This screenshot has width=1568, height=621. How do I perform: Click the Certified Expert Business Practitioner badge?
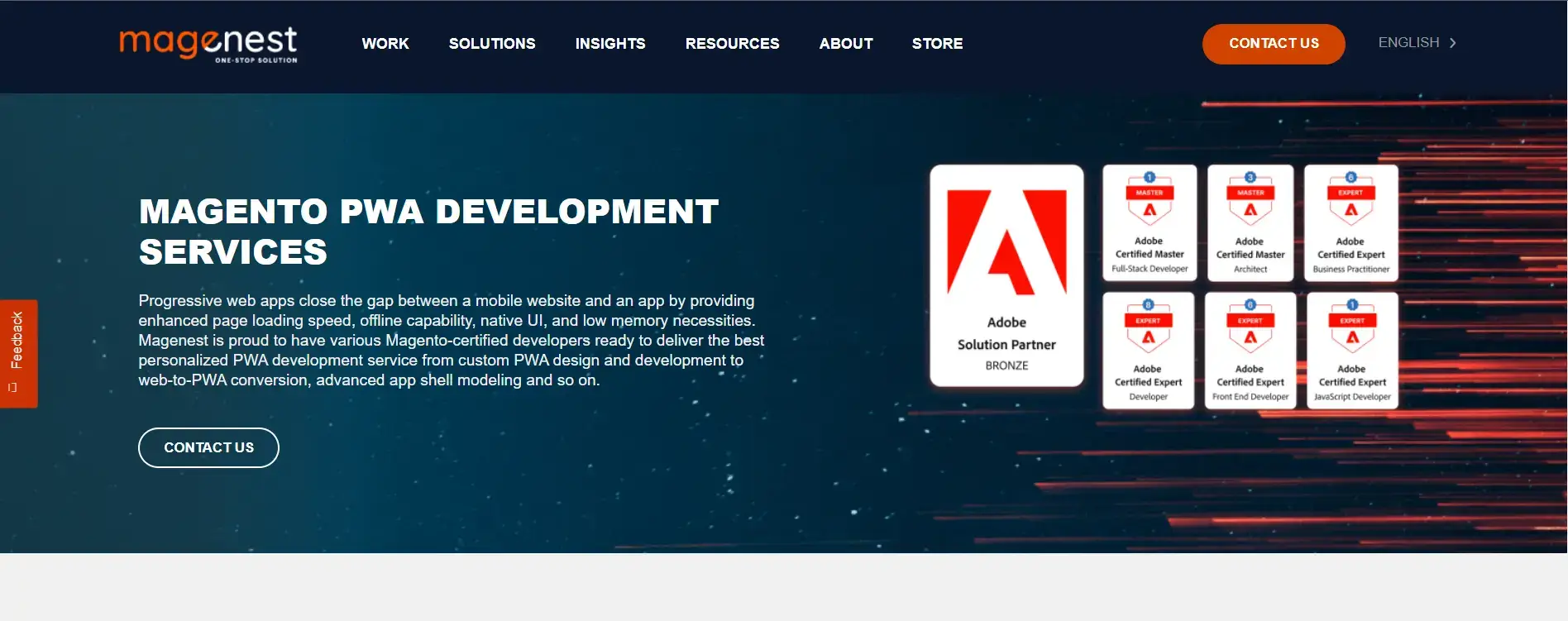tap(1351, 223)
